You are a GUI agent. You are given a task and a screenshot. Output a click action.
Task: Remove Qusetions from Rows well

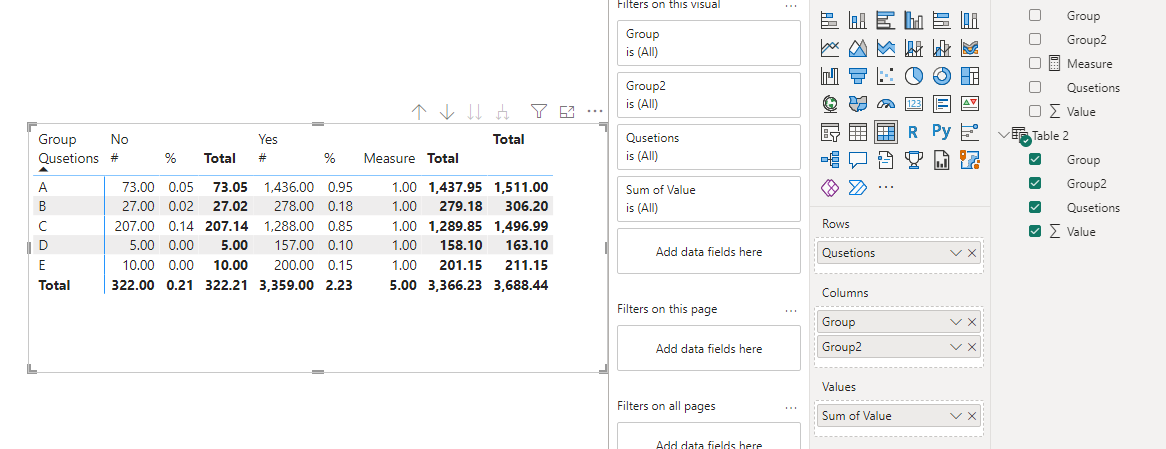[x=972, y=253]
